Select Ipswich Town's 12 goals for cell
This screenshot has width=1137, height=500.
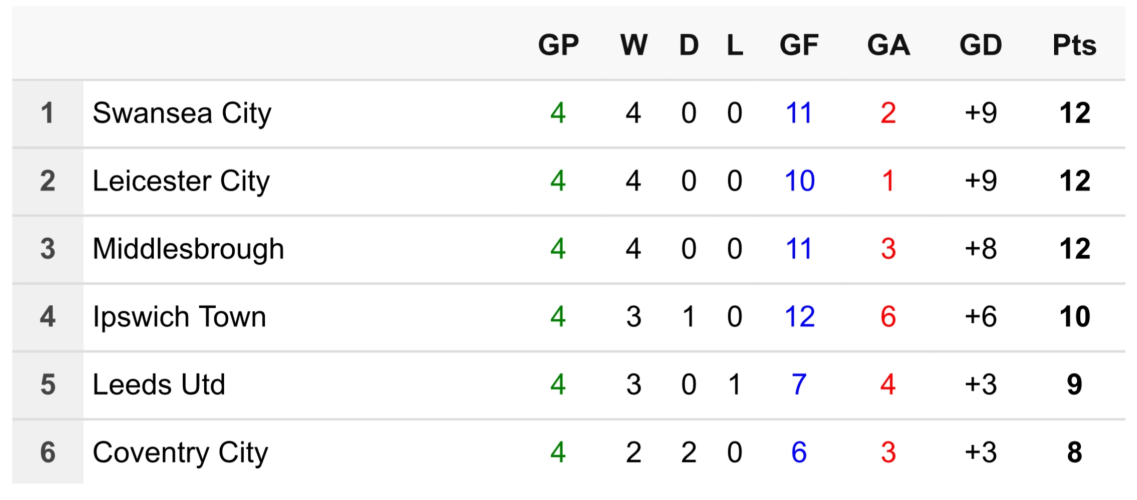point(799,317)
